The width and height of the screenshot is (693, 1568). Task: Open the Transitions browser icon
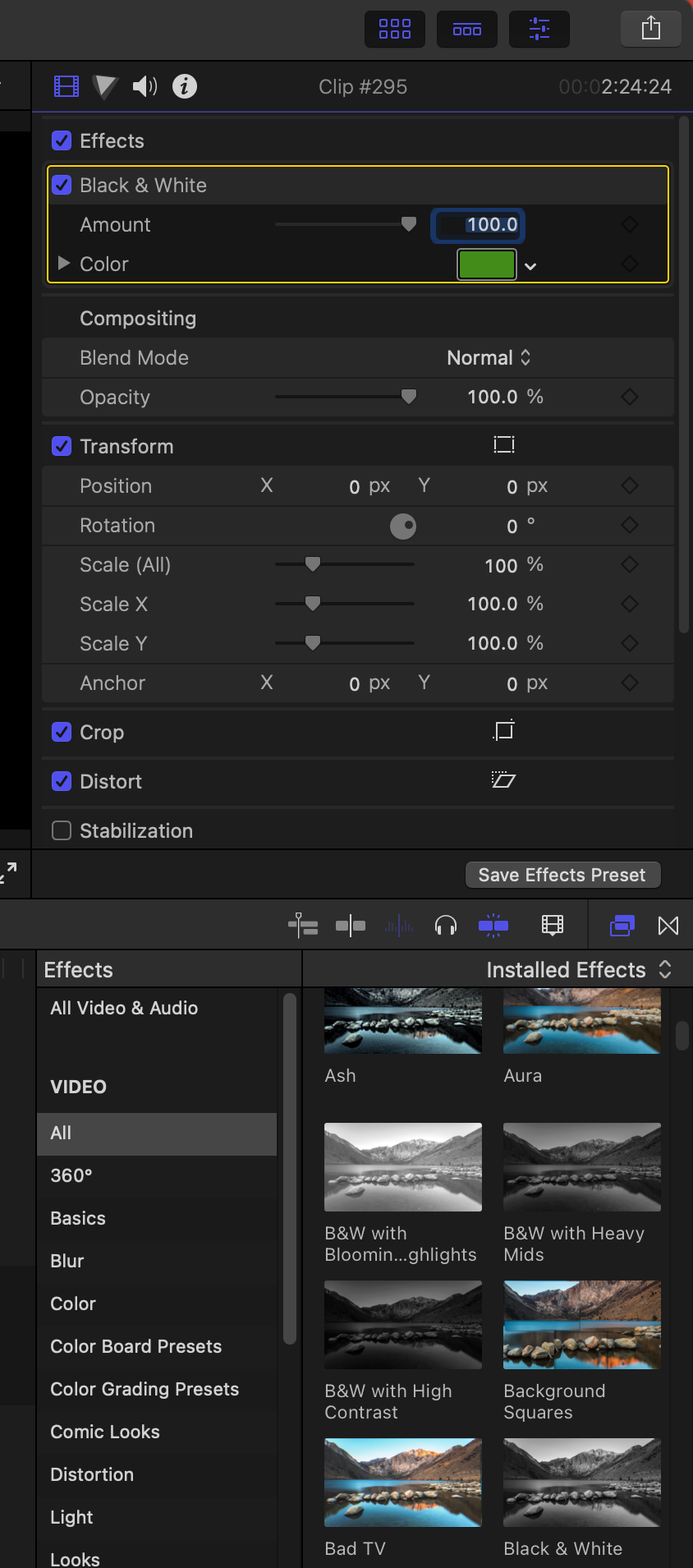[x=668, y=927]
